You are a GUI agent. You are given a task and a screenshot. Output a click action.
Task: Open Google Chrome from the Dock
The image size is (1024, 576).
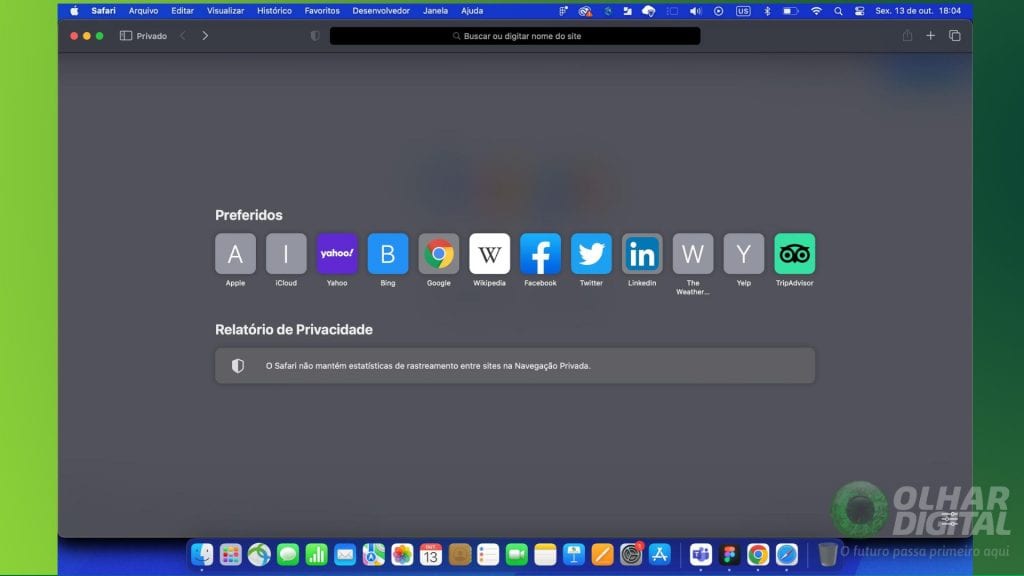(758, 554)
